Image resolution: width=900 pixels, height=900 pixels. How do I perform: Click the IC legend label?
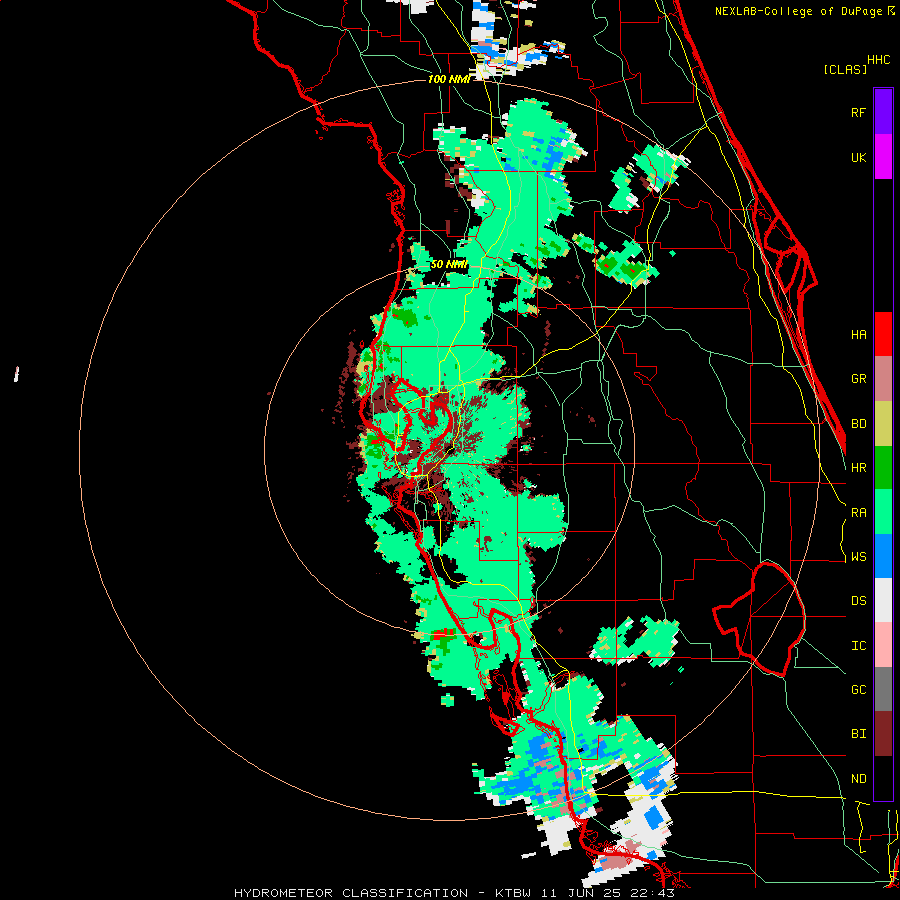pyautogui.click(x=858, y=646)
